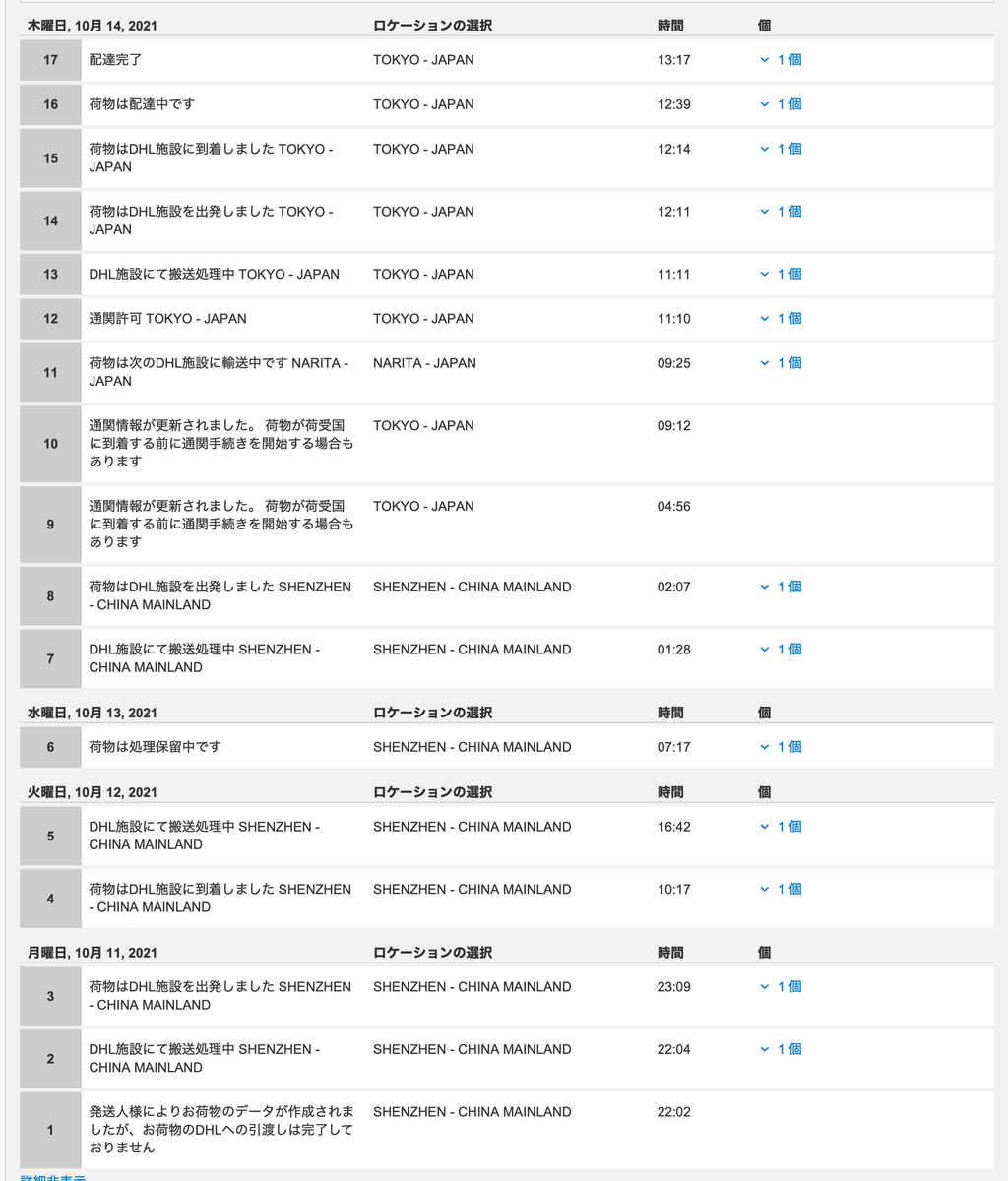Click the 個 header in 10月 12 section

click(x=764, y=792)
